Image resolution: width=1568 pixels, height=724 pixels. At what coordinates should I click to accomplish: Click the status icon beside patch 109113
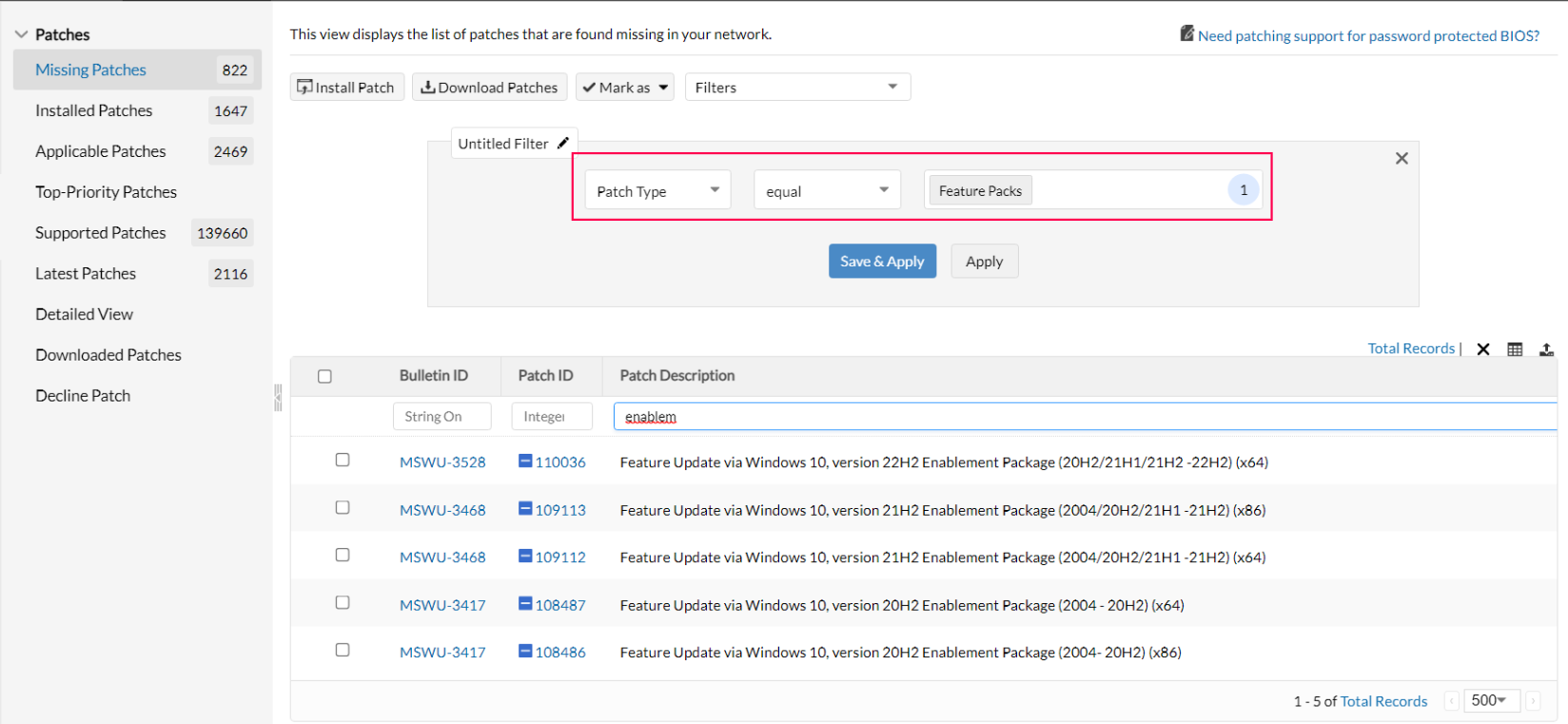pos(524,509)
